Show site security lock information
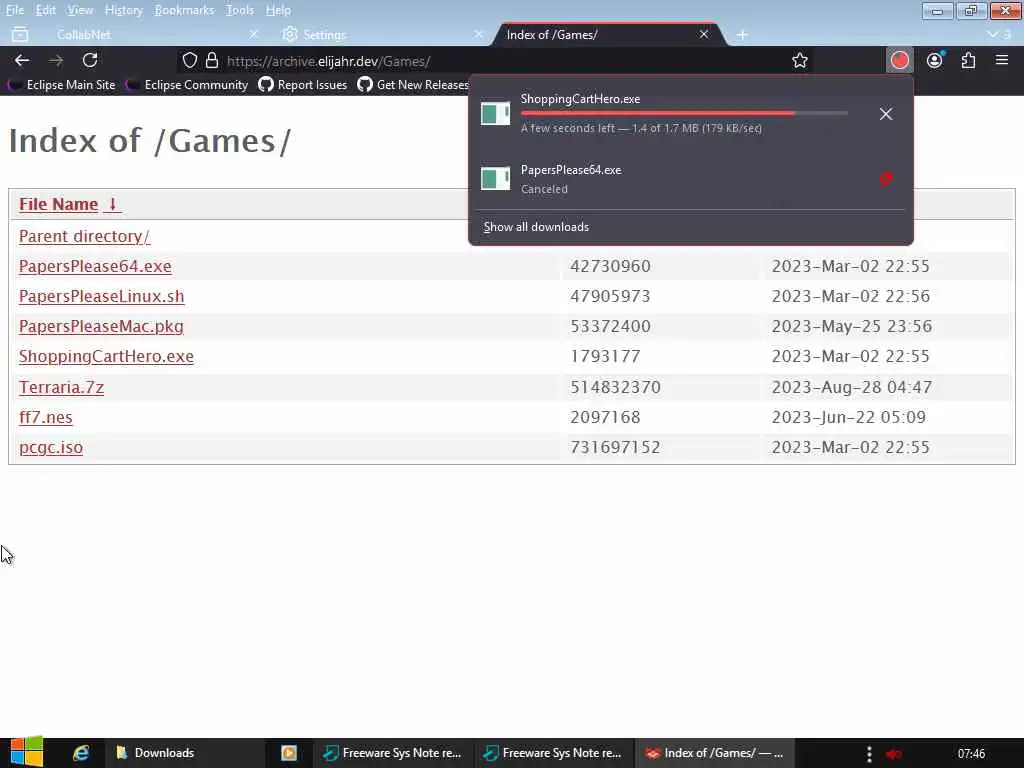 tap(212, 61)
